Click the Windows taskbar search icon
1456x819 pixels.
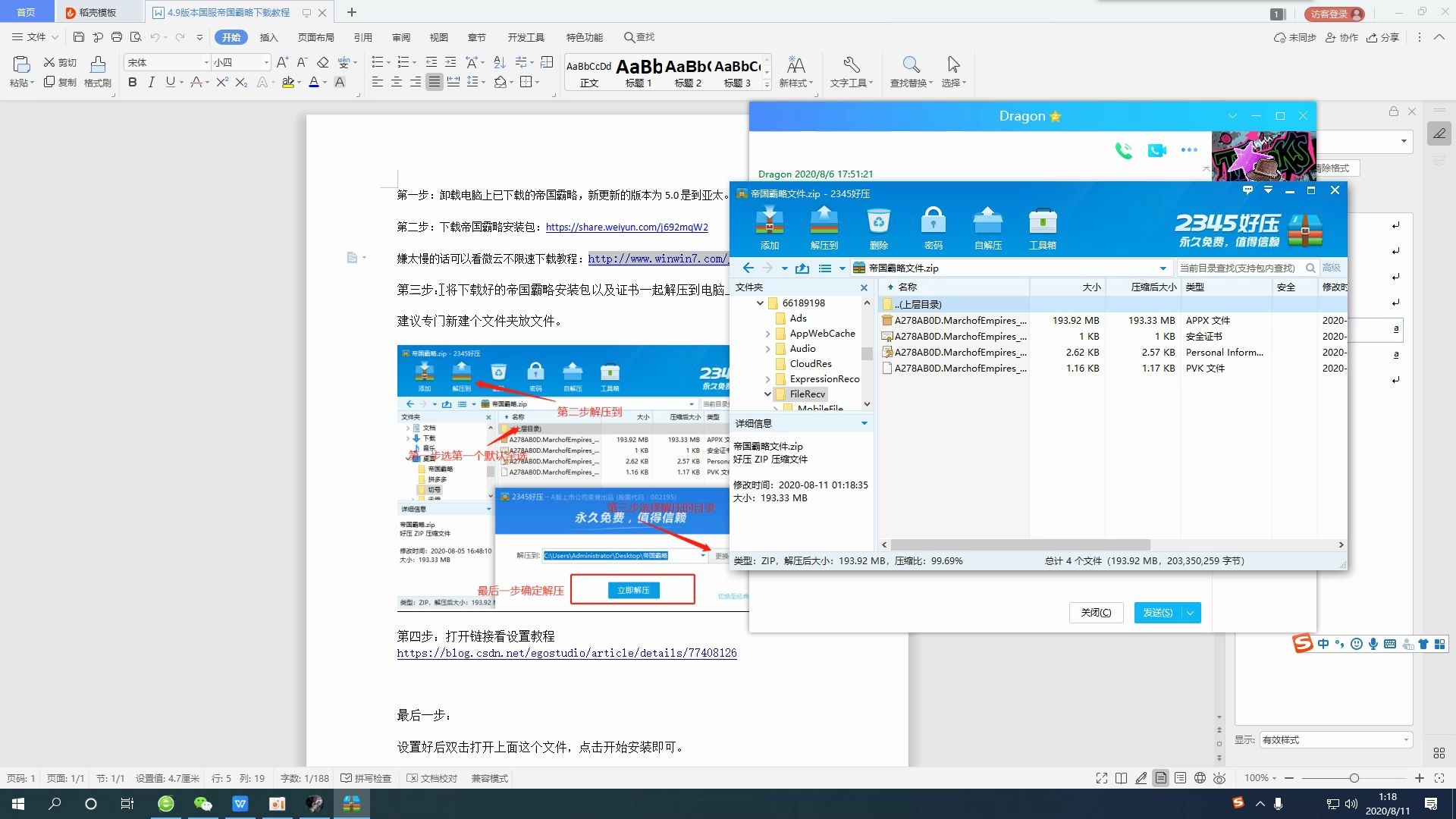click(55, 804)
